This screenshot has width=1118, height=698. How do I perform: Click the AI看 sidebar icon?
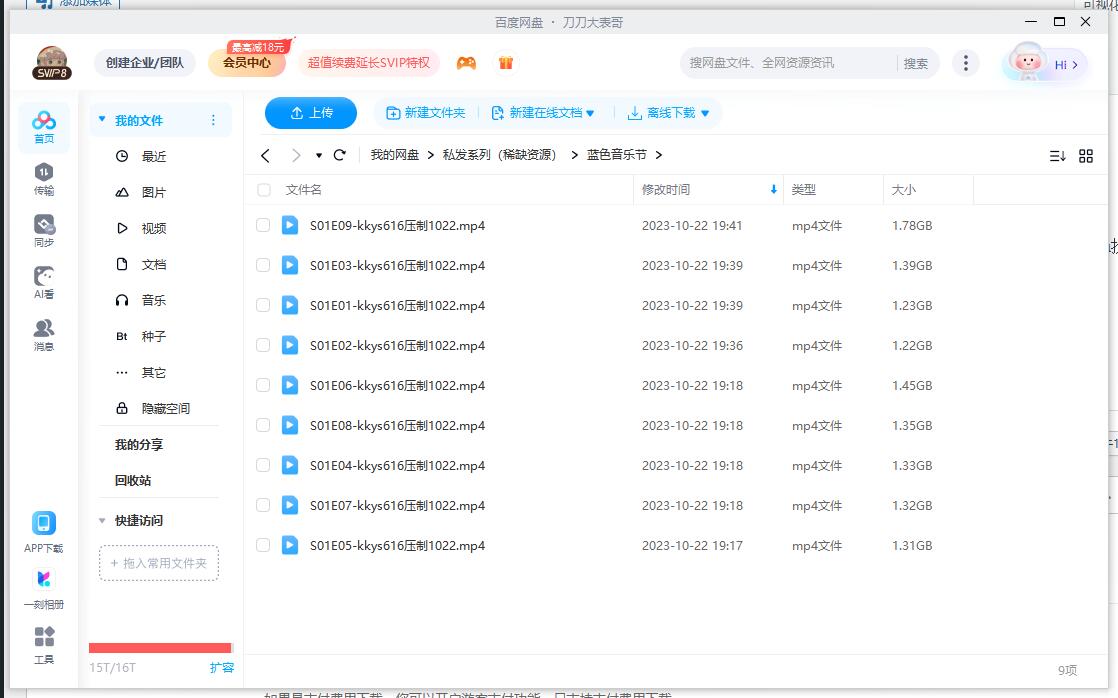click(x=44, y=282)
